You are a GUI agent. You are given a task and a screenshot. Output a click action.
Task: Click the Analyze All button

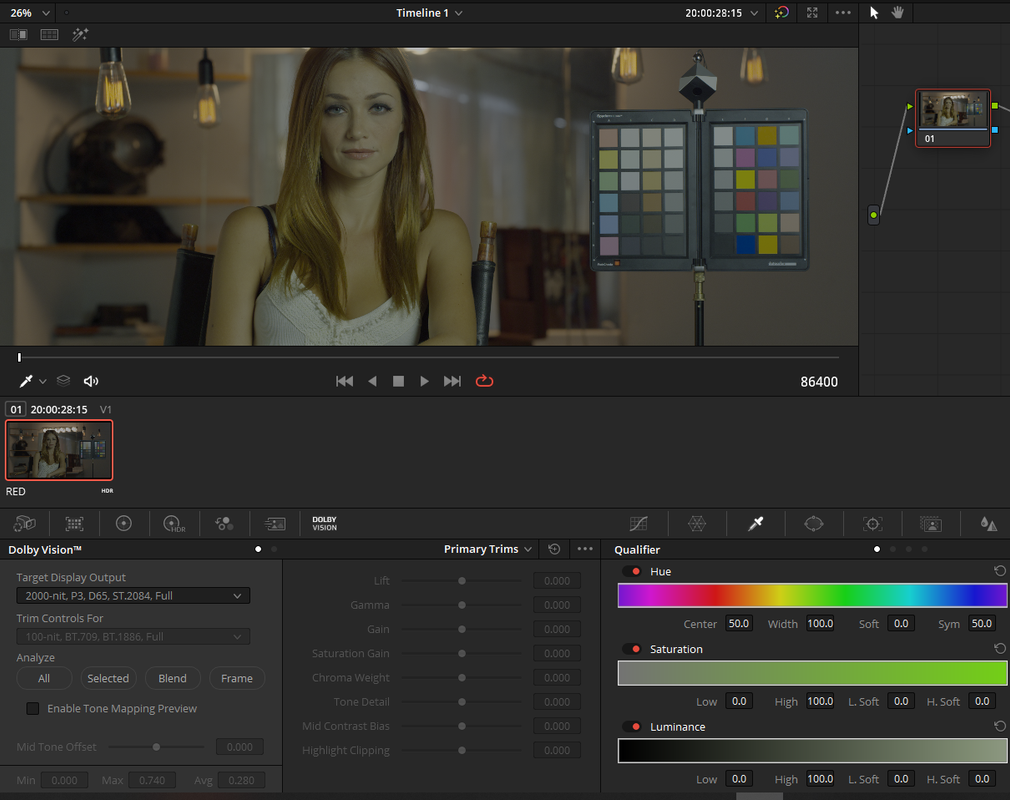(44, 678)
